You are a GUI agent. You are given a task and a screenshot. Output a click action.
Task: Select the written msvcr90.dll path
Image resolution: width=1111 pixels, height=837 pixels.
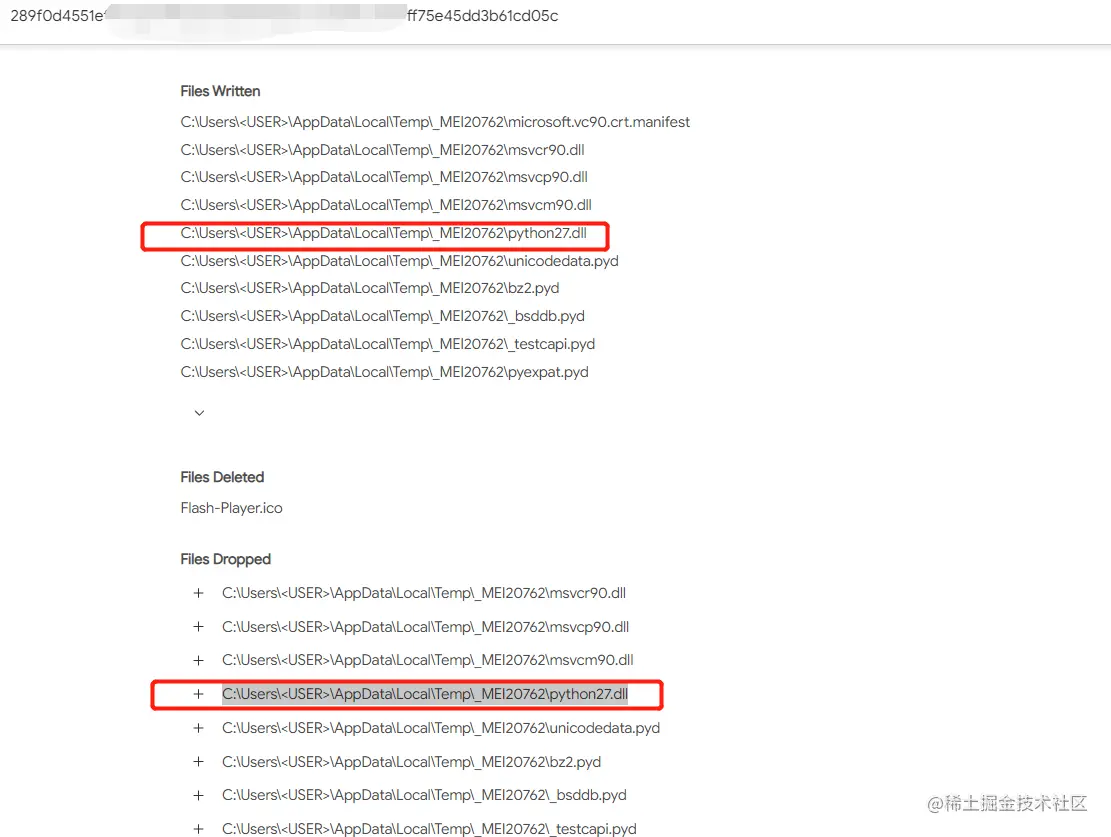[383, 150]
